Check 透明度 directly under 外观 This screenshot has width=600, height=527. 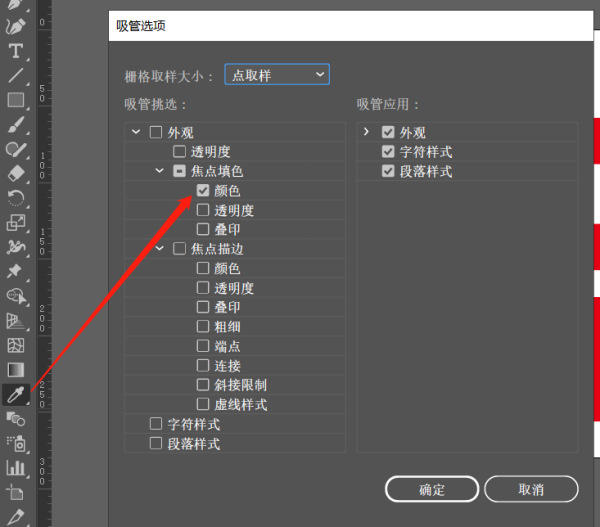pyautogui.click(x=179, y=151)
